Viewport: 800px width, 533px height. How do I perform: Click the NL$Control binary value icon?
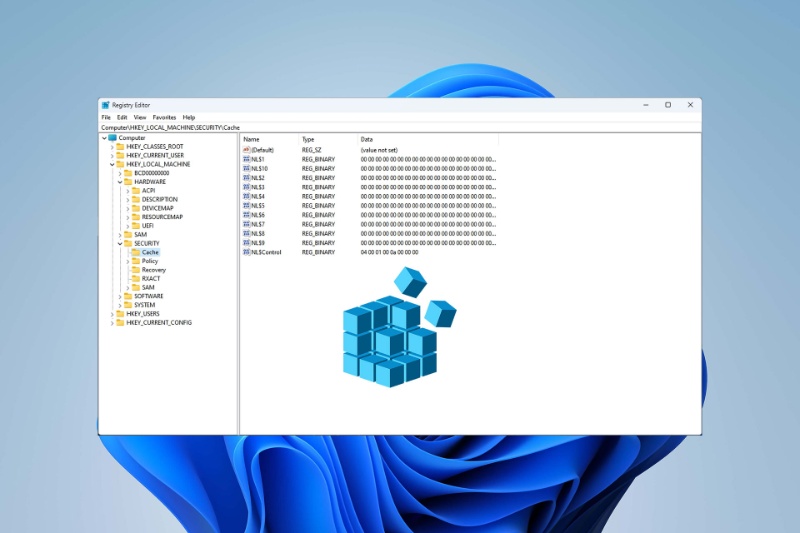tap(246, 252)
